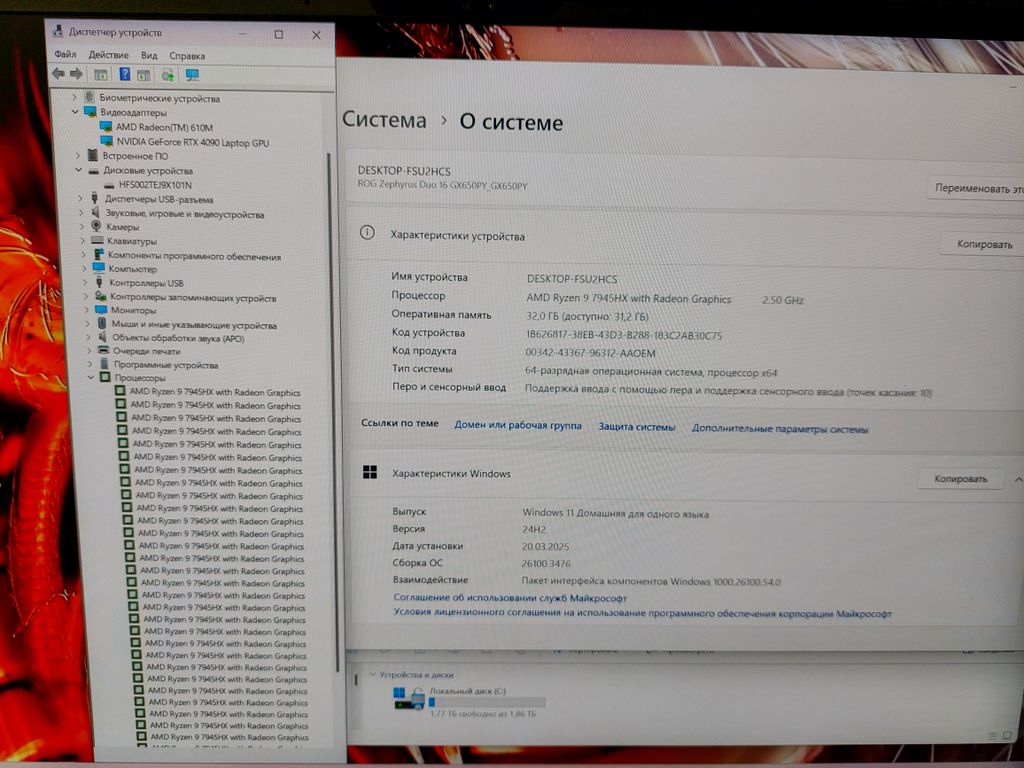The height and width of the screenshot is (768, 1024).
Task: Click the NVIDIA GeForce RTX 4090 adapter icon
Action: coord(107,141)
